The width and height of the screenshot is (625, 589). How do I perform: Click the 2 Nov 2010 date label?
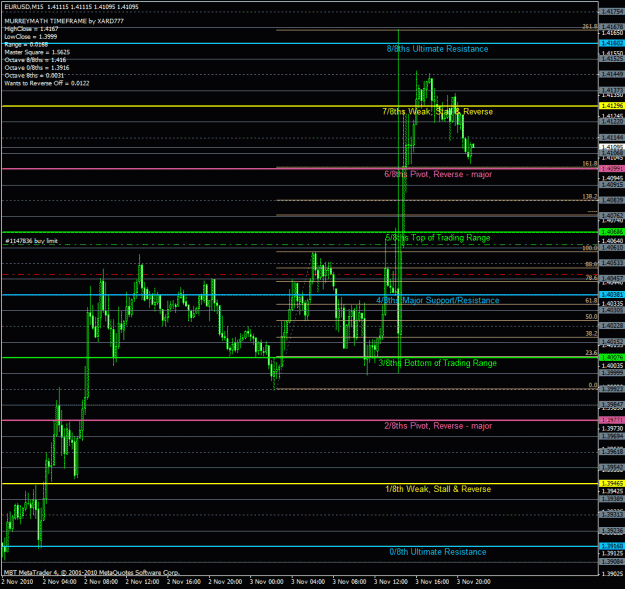17,582
